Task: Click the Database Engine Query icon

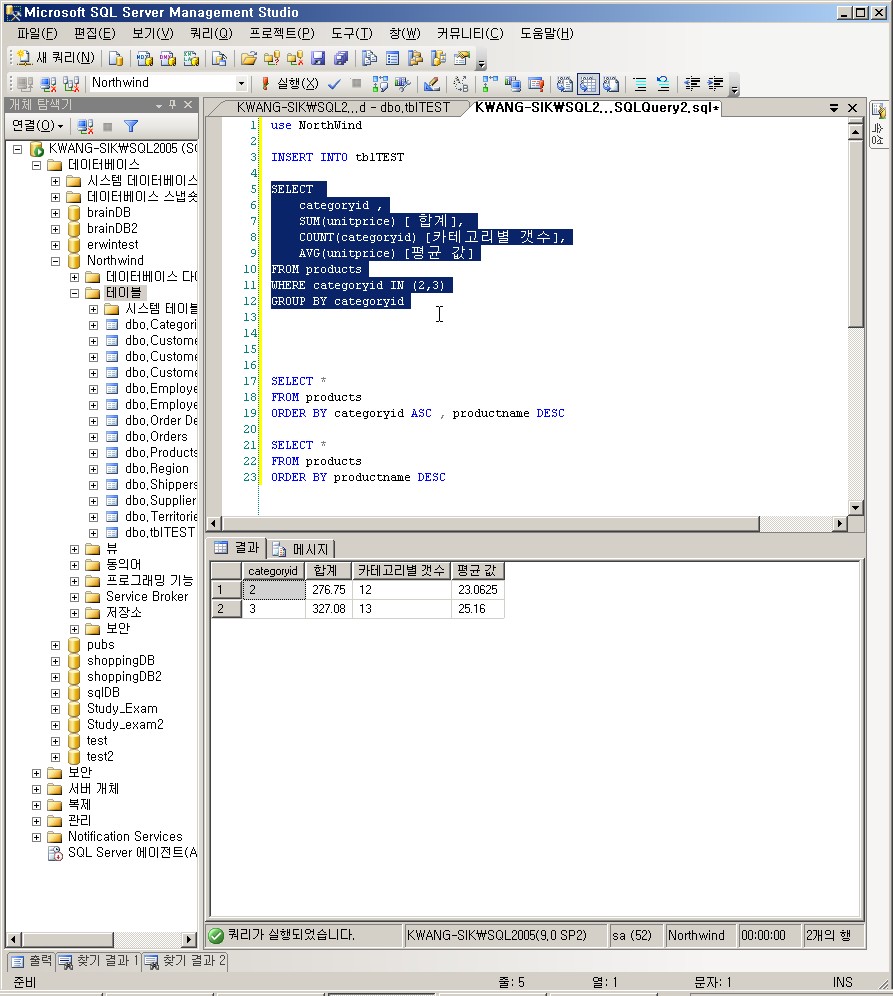Action: 116,58
